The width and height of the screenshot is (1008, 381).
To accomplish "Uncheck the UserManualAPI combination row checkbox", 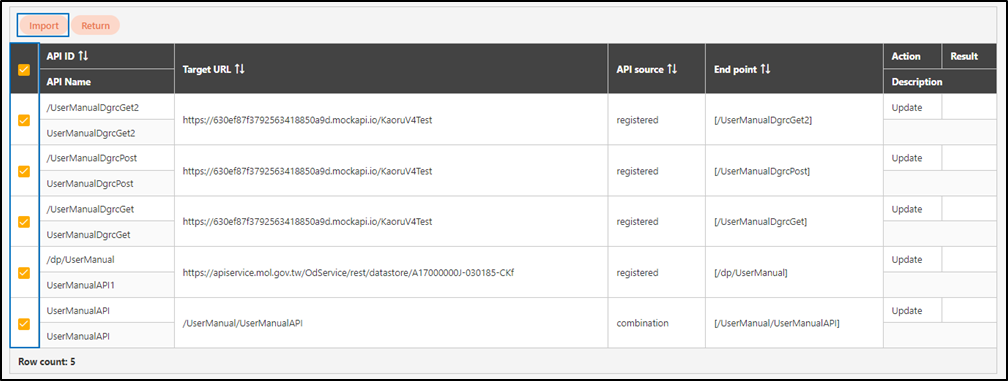I will coord(24,323).
